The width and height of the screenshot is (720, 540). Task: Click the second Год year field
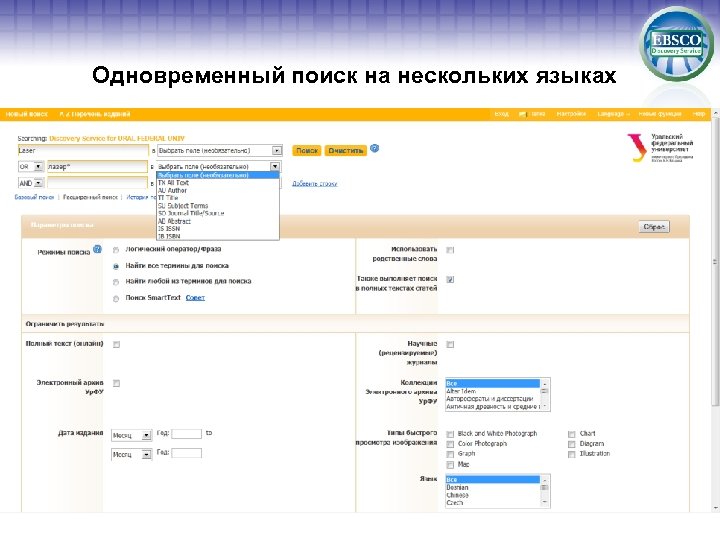coord(186,453)
